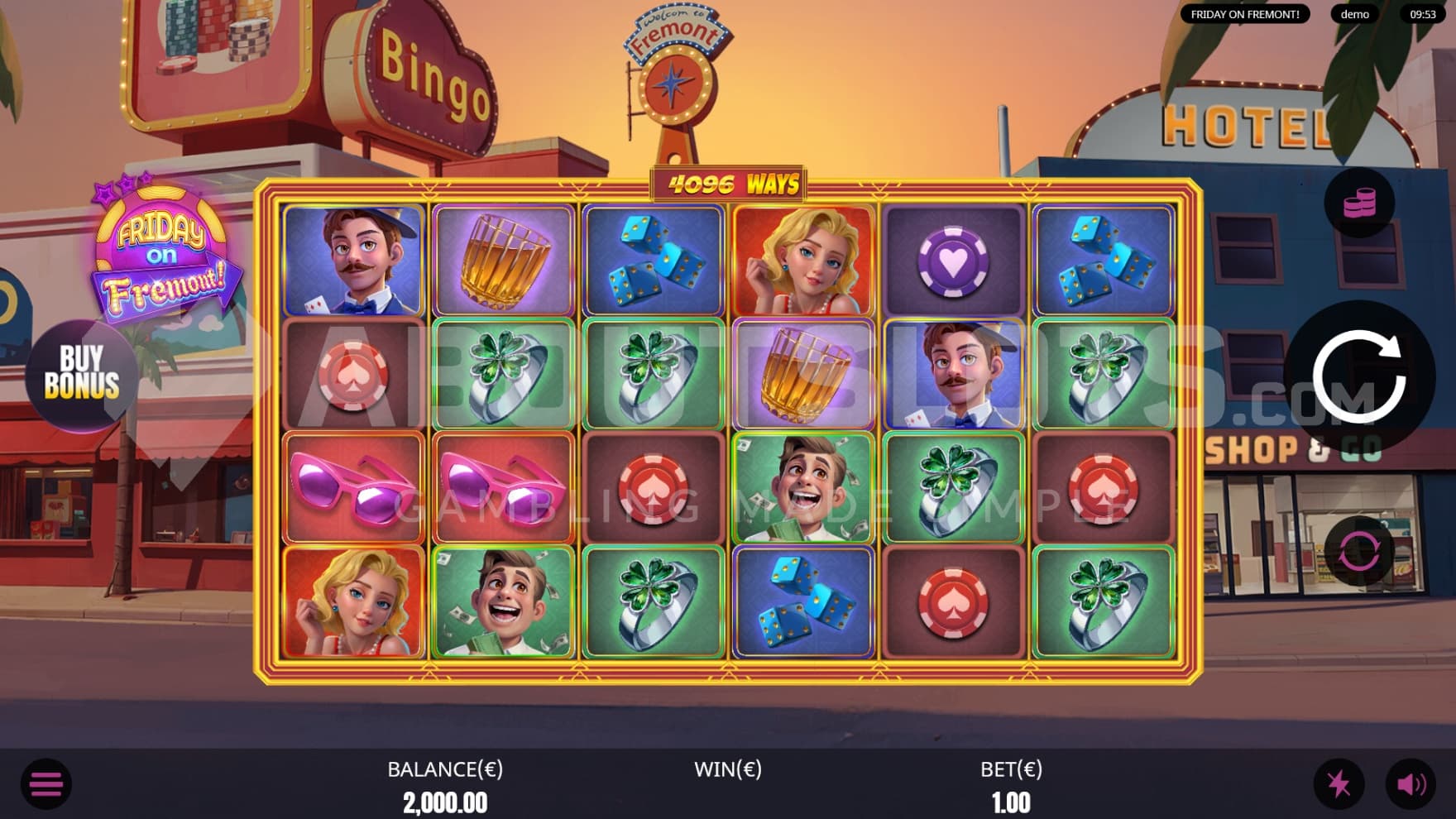Select the purple heart chip symbol
The image size is (1456, 819).
[953, 261]
